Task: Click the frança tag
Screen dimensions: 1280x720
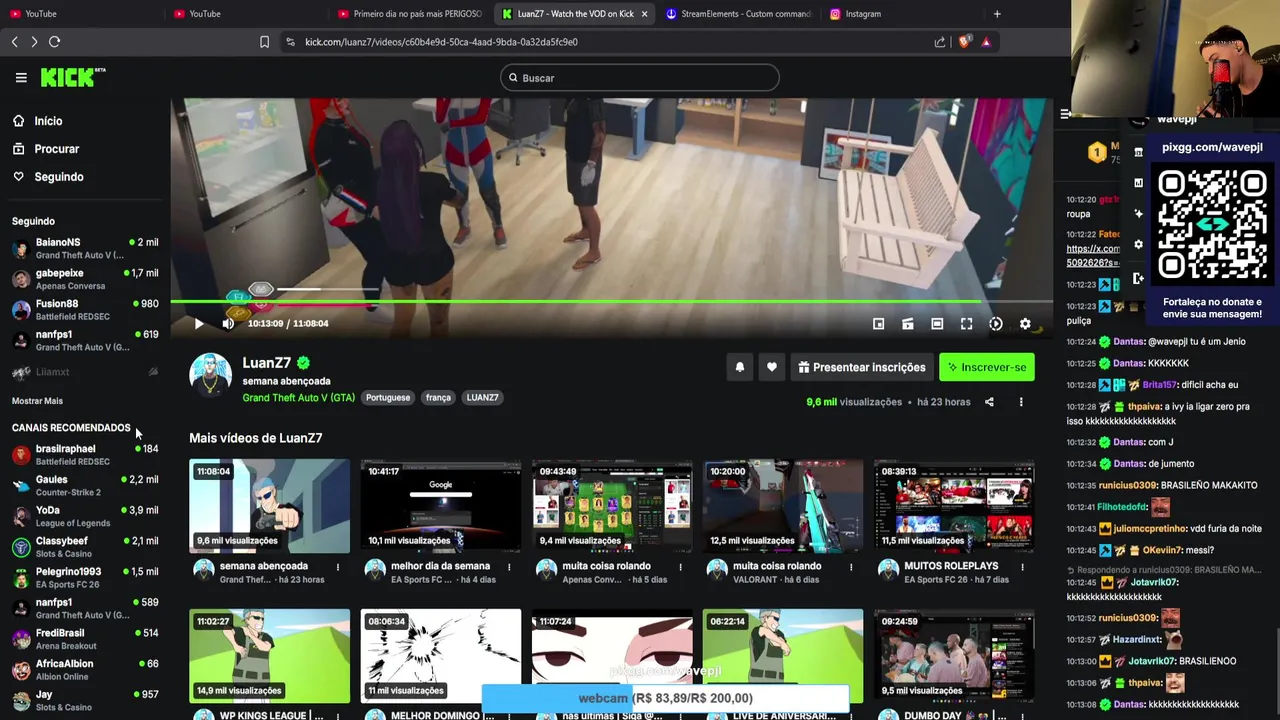Action: 438,397
